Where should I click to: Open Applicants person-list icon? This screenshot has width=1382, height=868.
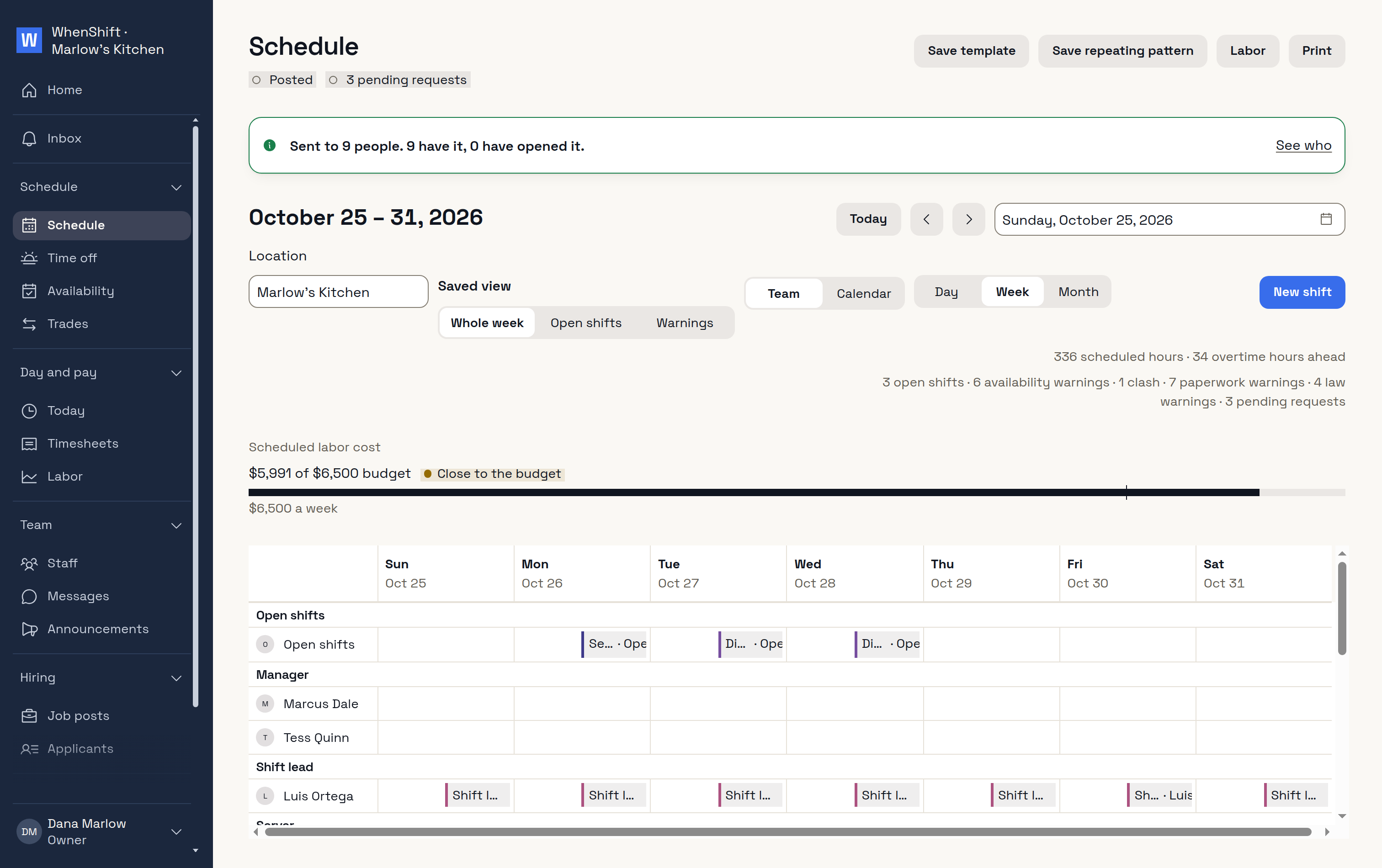coord(29,749)
